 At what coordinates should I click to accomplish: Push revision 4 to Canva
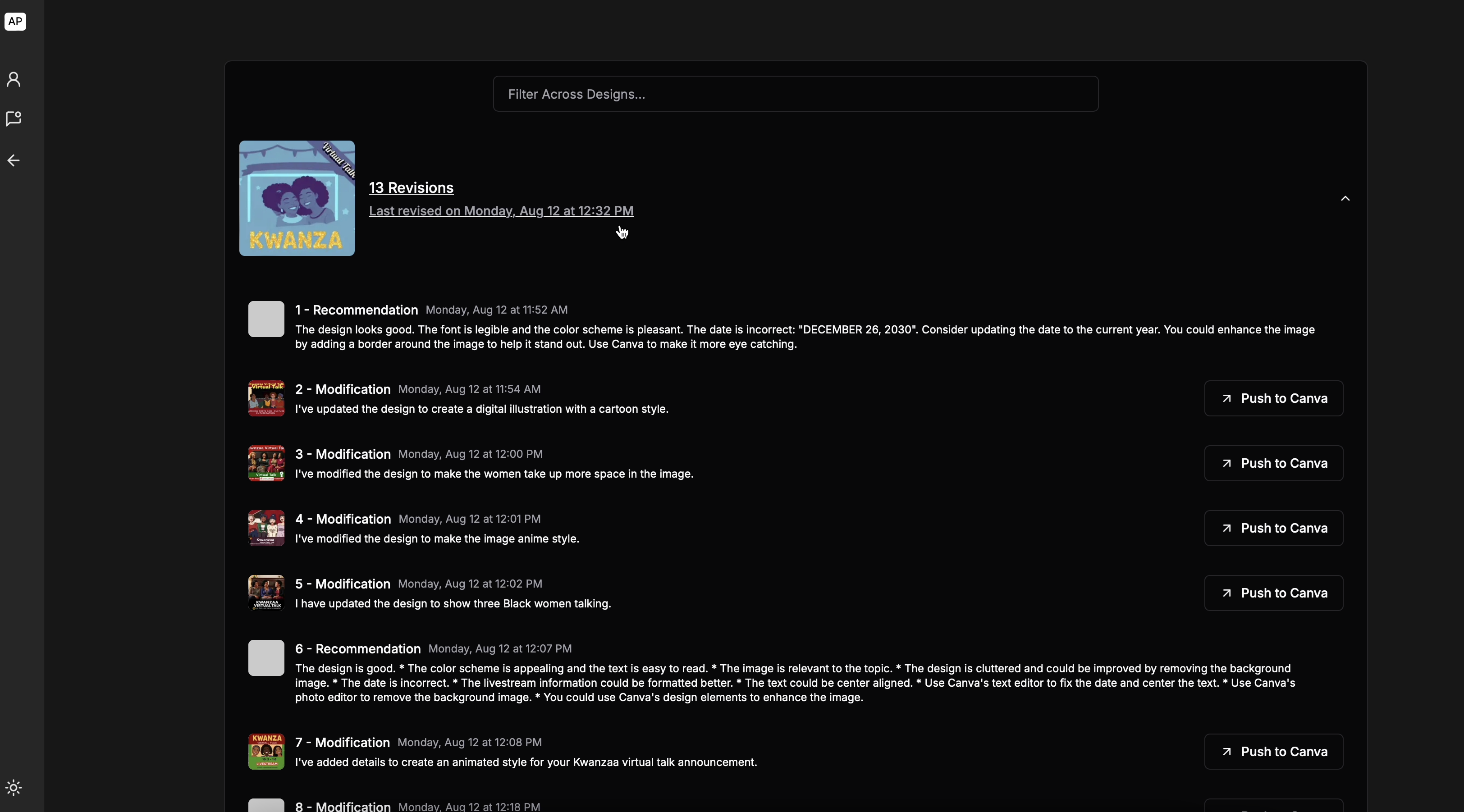[x=1273, y=528]
